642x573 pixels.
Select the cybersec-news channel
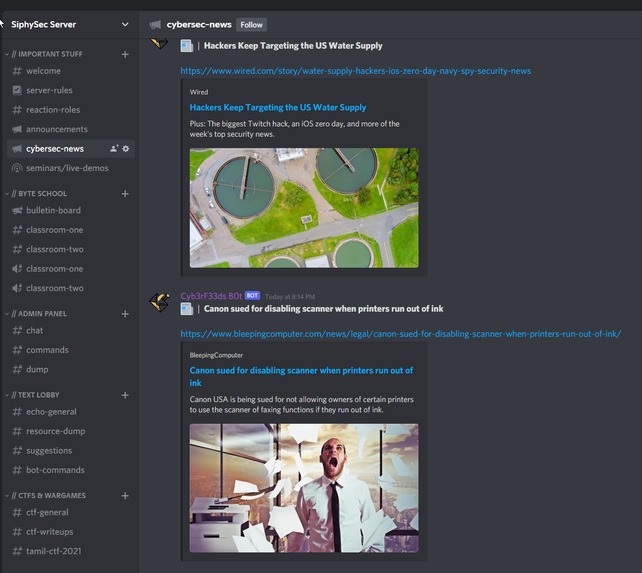(70, 149)
